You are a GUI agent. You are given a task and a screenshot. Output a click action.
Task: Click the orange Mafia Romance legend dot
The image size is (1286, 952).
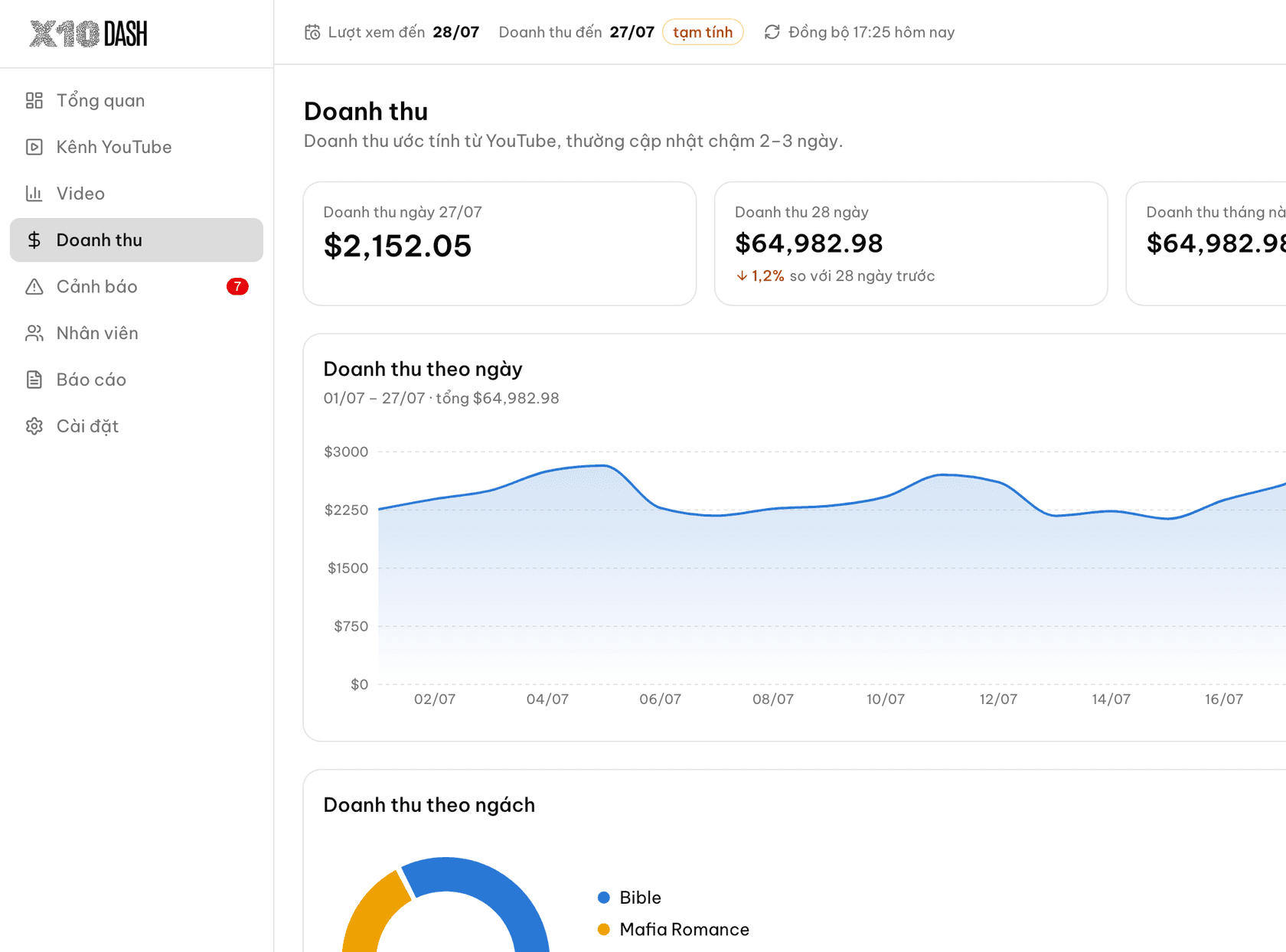pyautogui.click(x=604, y=930)
